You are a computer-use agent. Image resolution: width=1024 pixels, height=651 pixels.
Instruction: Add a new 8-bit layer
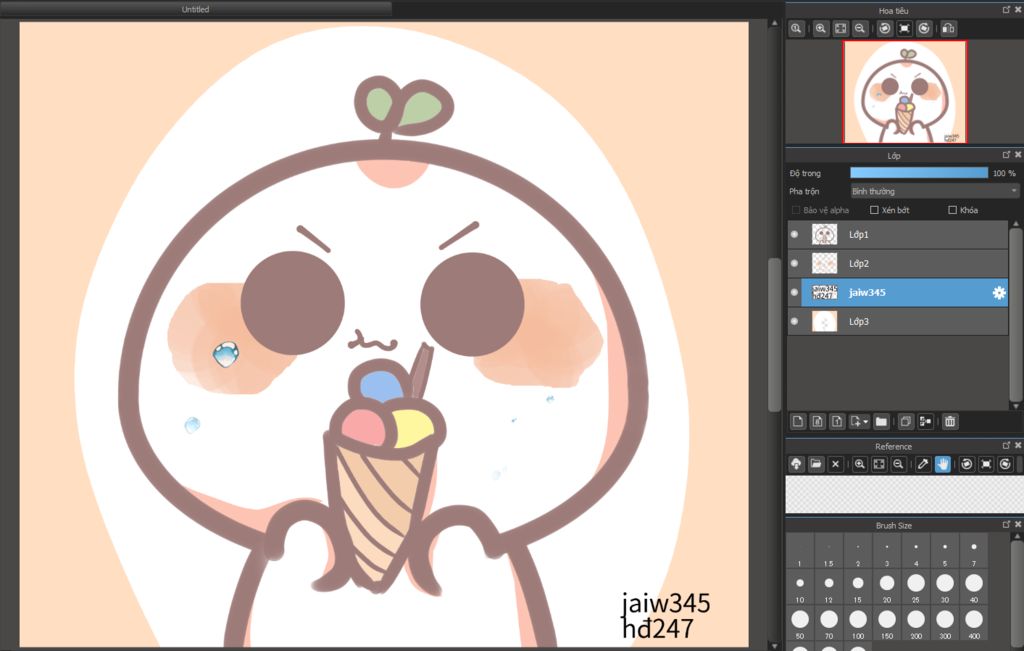click(818, 422)
